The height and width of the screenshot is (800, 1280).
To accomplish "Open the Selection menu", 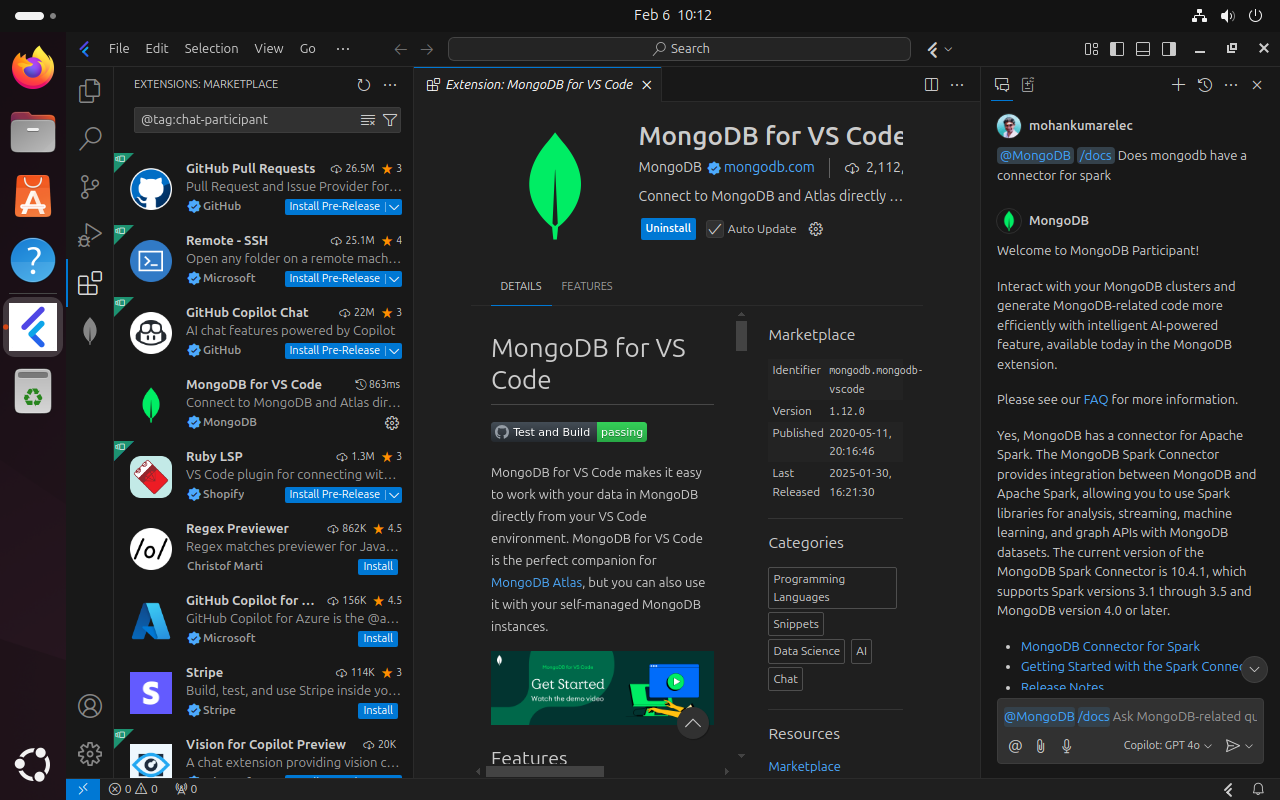I will 211,48.
